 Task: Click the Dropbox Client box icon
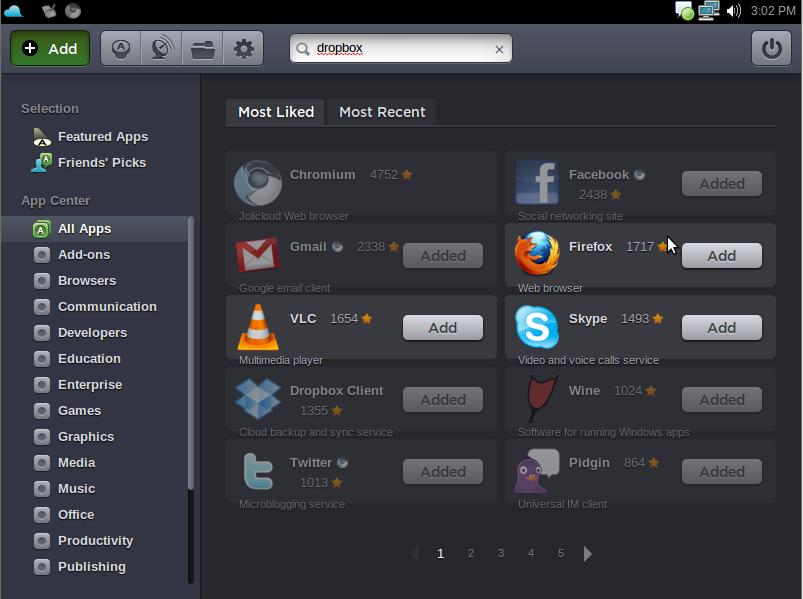click(x=258, y=398)
